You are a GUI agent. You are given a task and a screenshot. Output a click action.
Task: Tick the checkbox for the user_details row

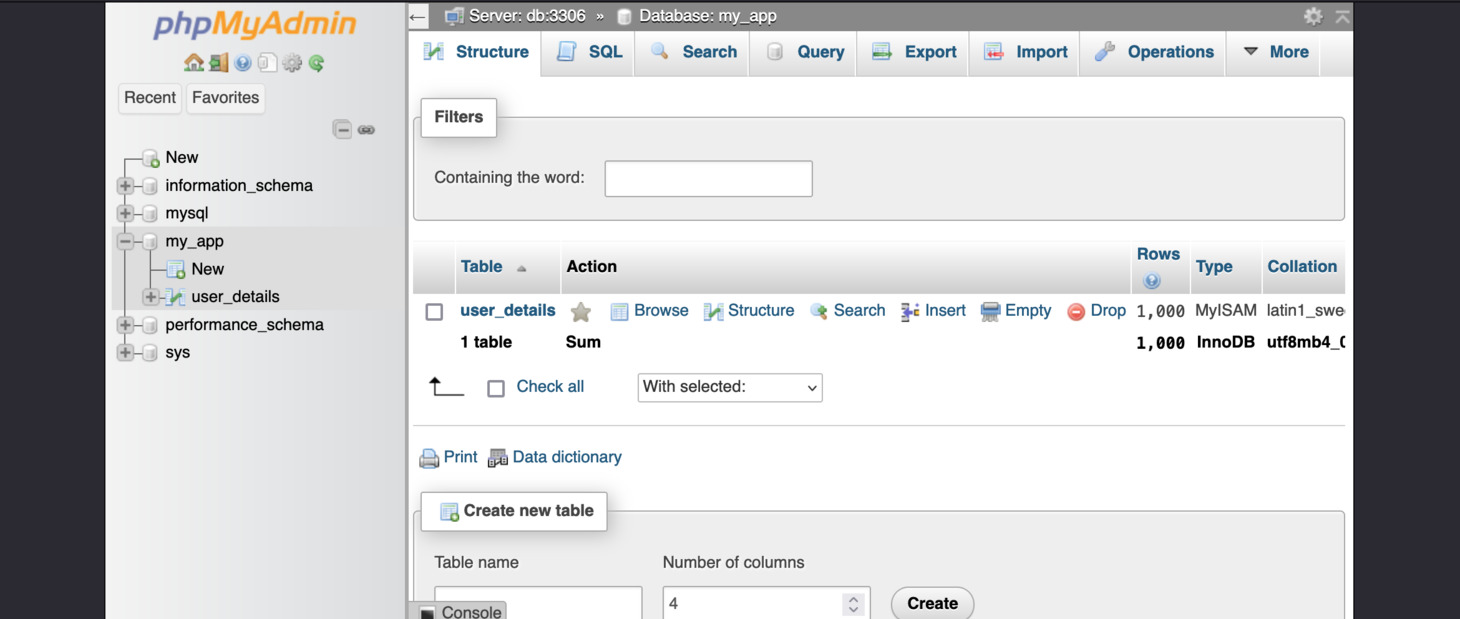[434, 312]
